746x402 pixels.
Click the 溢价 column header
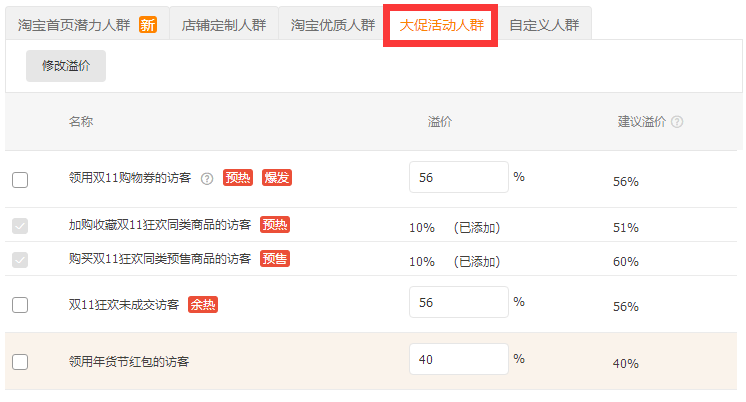[440, 121]
